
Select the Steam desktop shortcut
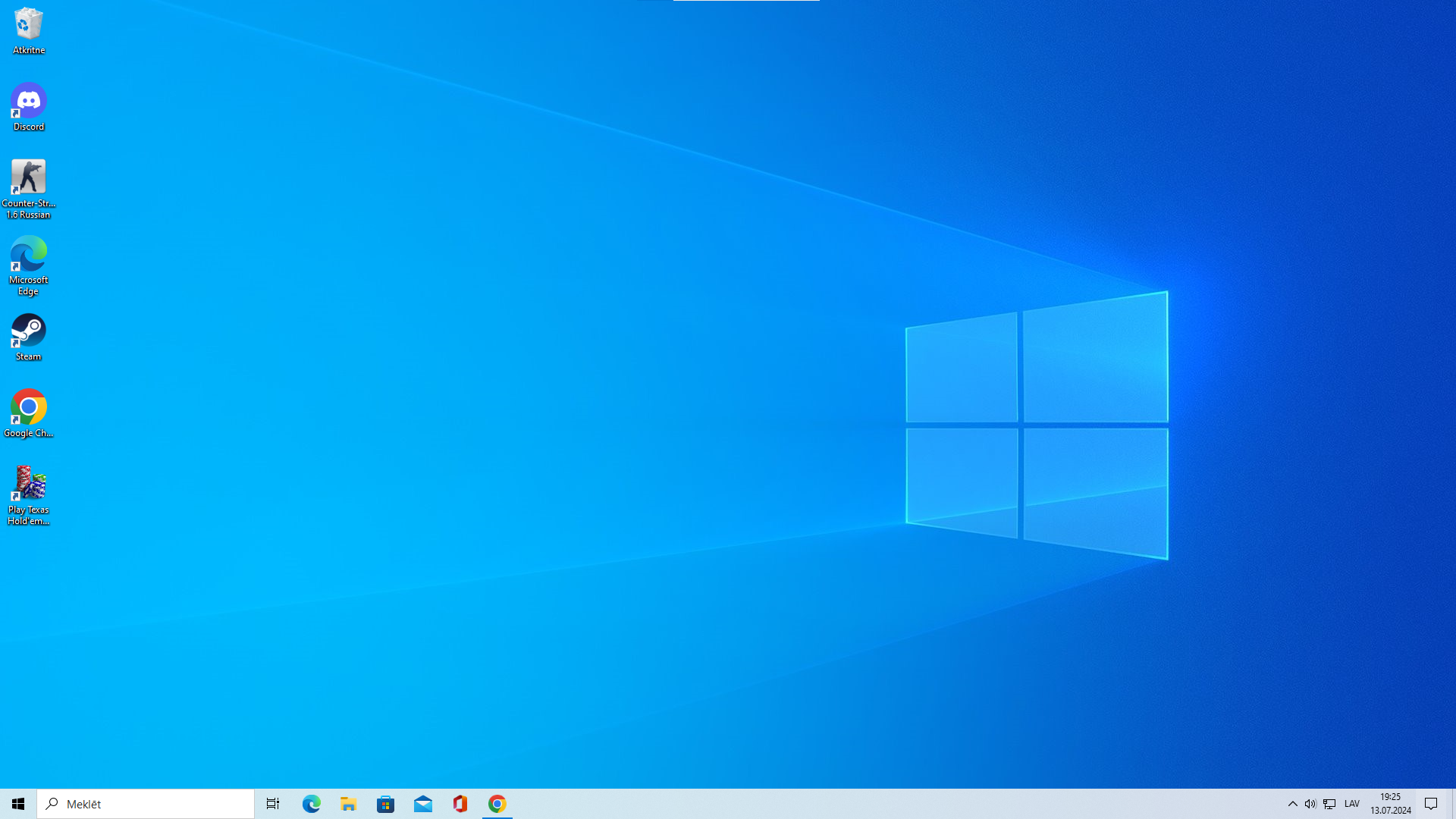point(29,337)
